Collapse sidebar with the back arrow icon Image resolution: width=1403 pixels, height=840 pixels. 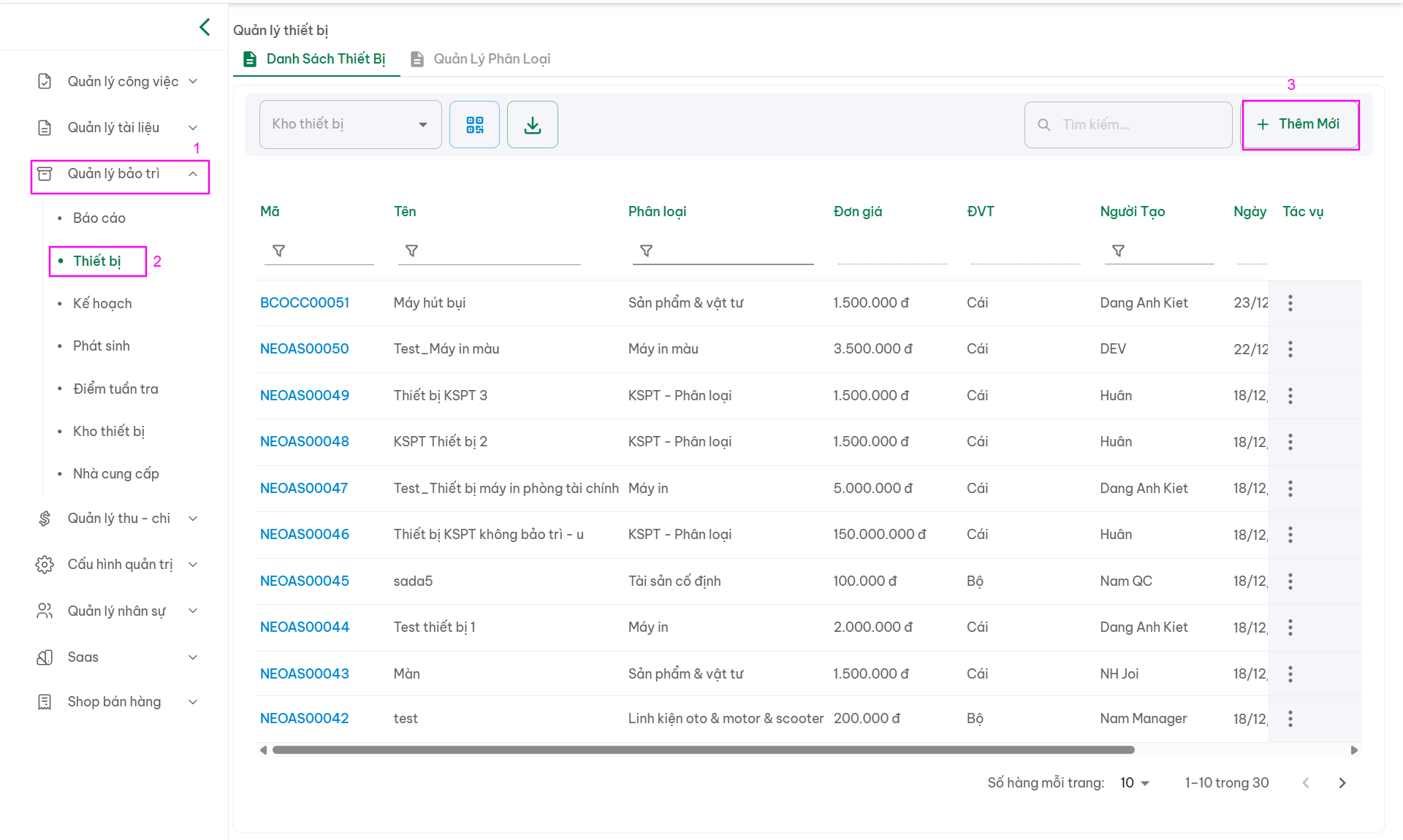pyautogui.click(x=205, y=28)
